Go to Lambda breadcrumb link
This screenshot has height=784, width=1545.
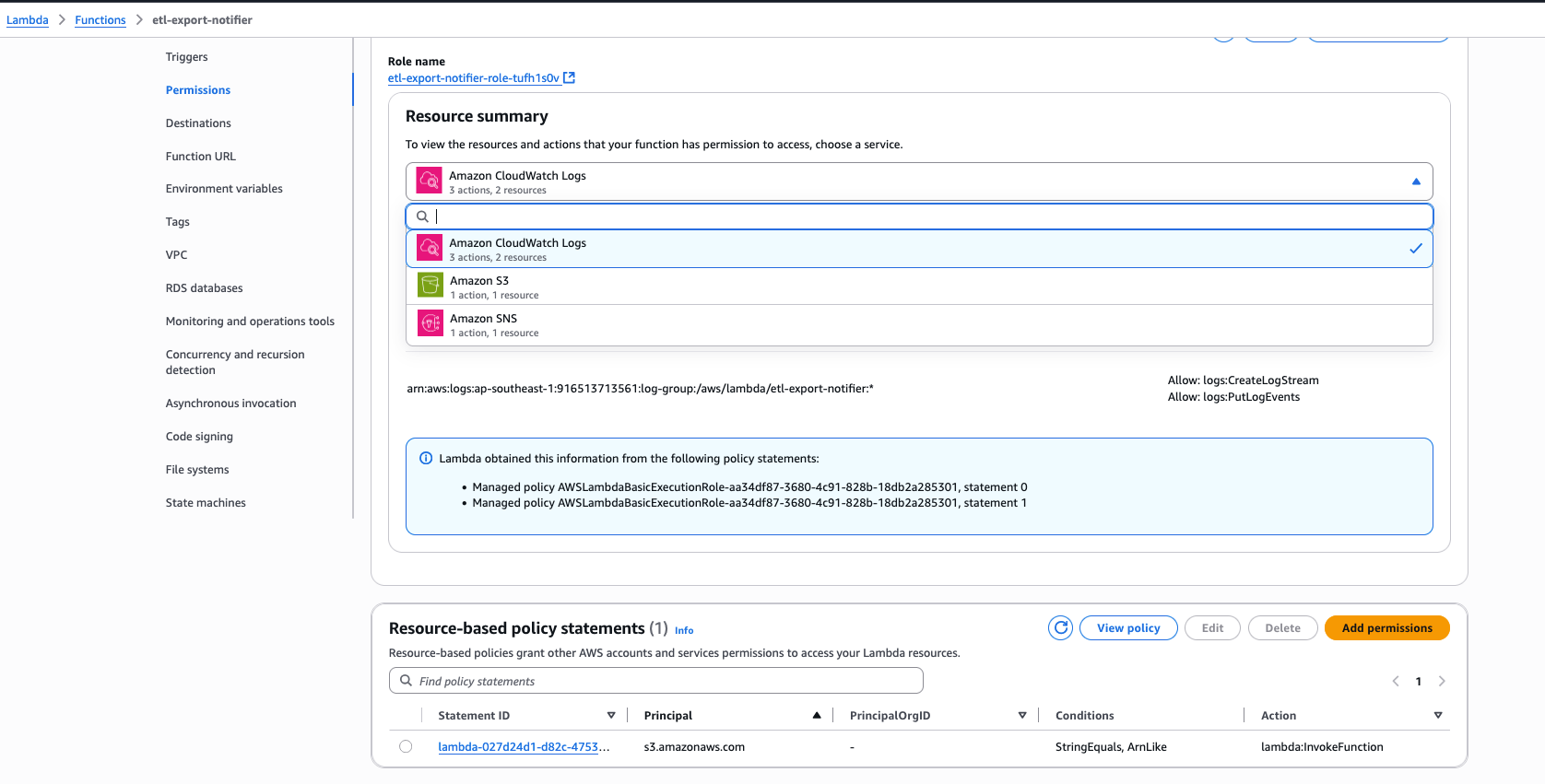pos(28,20)
